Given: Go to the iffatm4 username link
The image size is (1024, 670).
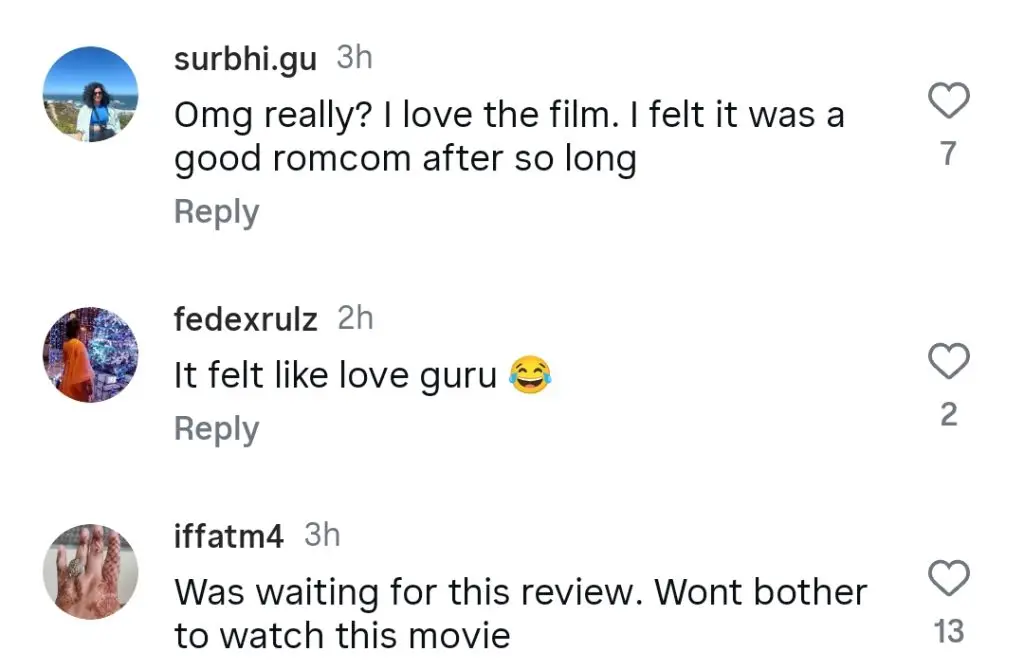Looking at the screenshot, I should coord(229,536).
